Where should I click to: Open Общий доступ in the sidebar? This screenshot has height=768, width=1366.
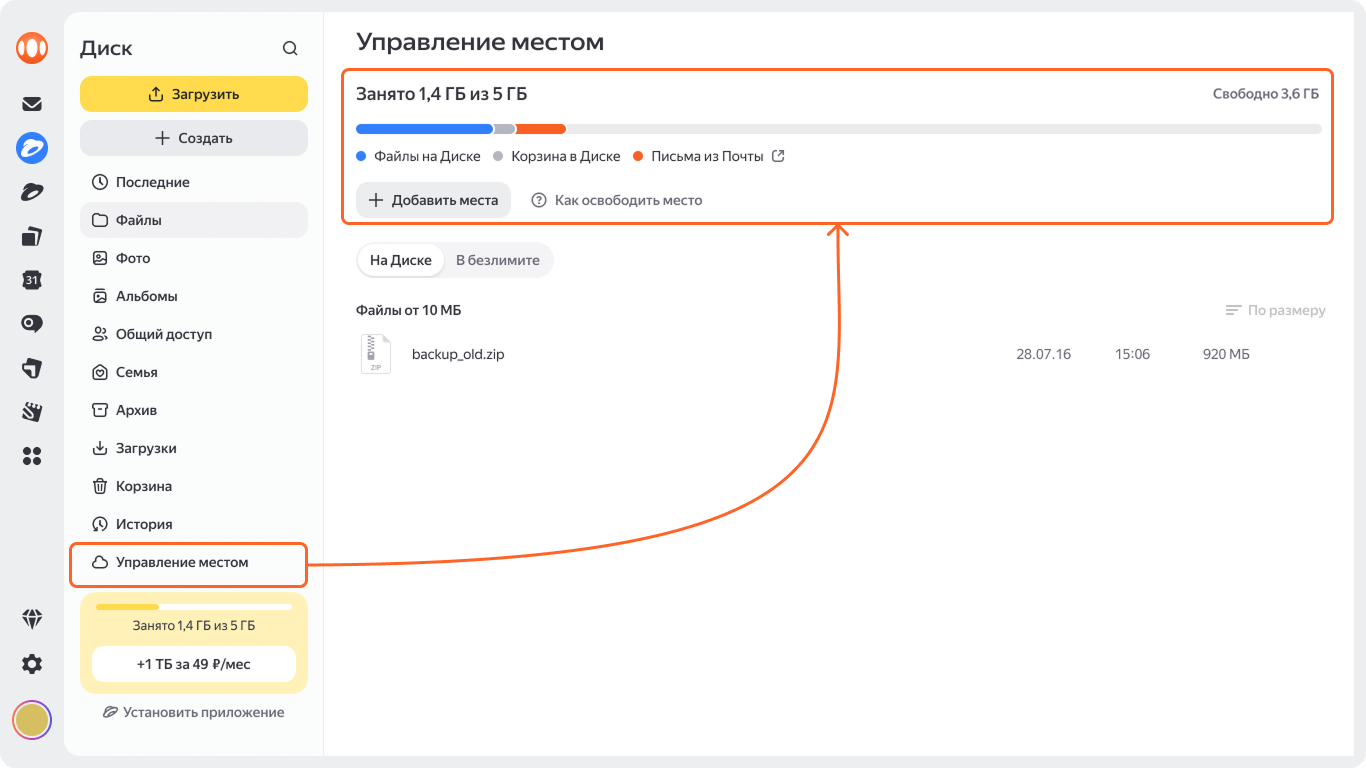pos(194,334)
